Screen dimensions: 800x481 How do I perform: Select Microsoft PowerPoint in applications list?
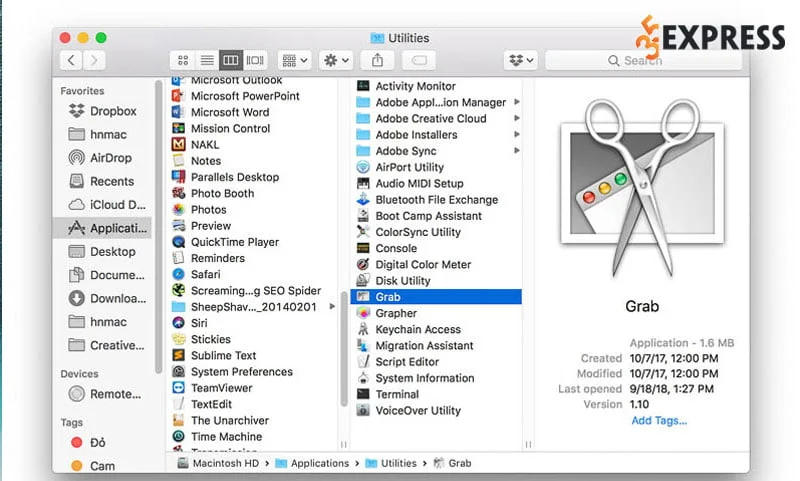pos(236,96)
